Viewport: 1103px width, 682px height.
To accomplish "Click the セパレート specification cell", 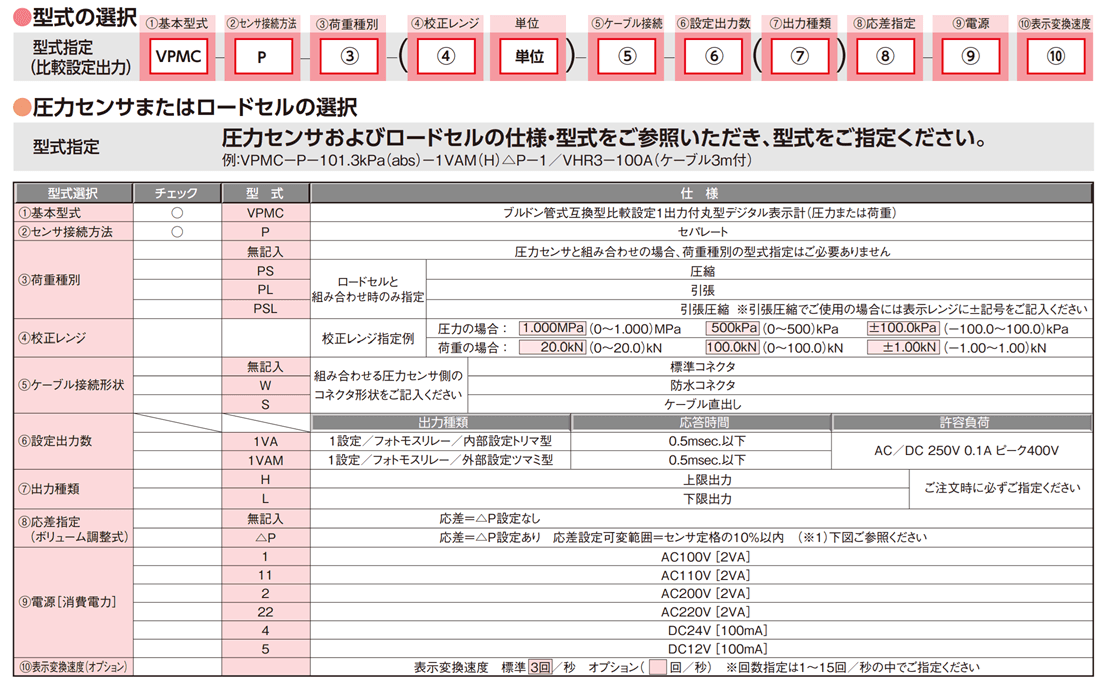I will [701, 232].
